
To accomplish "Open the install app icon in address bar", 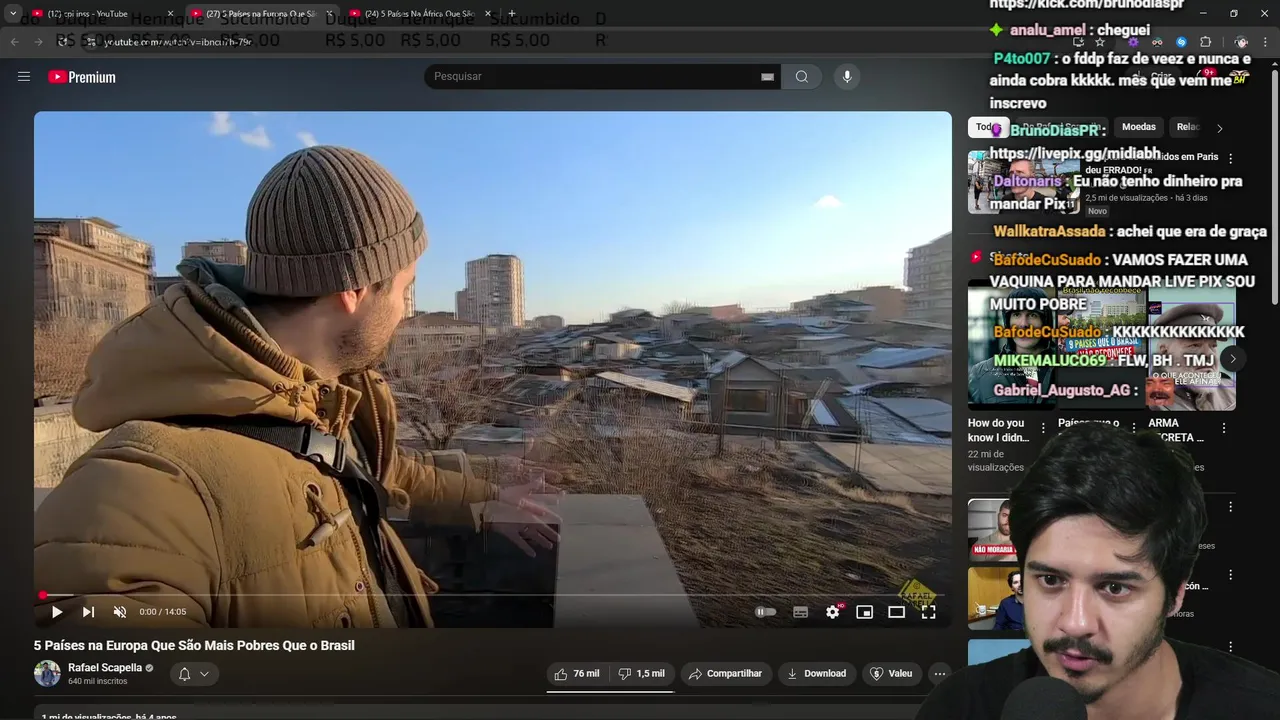I will coord(1078,42).
